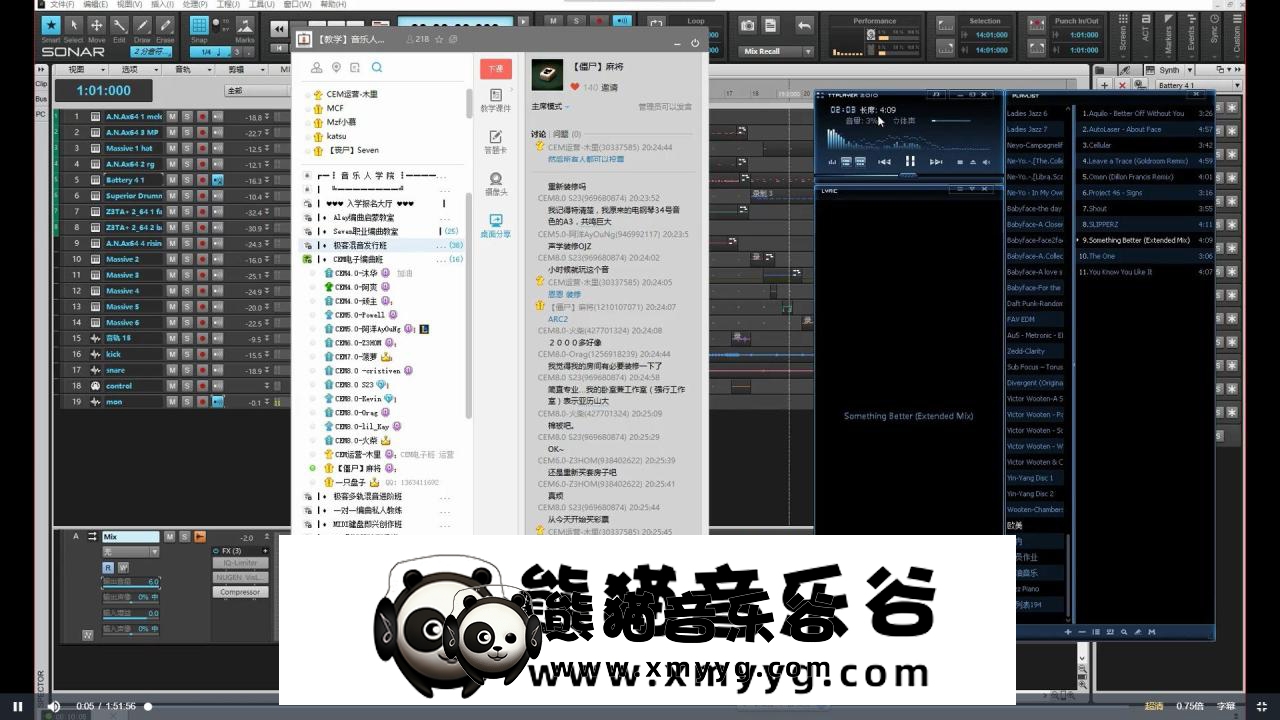This screenshot has width=1280, height=720.
Task: Mute track A.N.Ax64 1 melo
Action: [x=171, y=117]
